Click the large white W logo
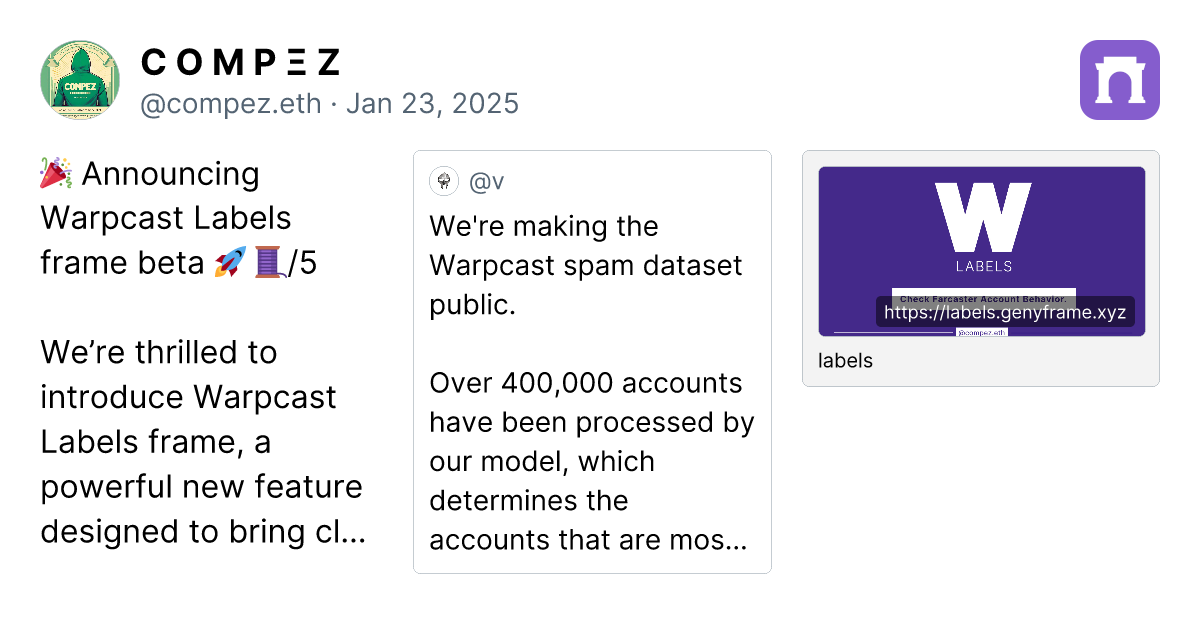 983,217
